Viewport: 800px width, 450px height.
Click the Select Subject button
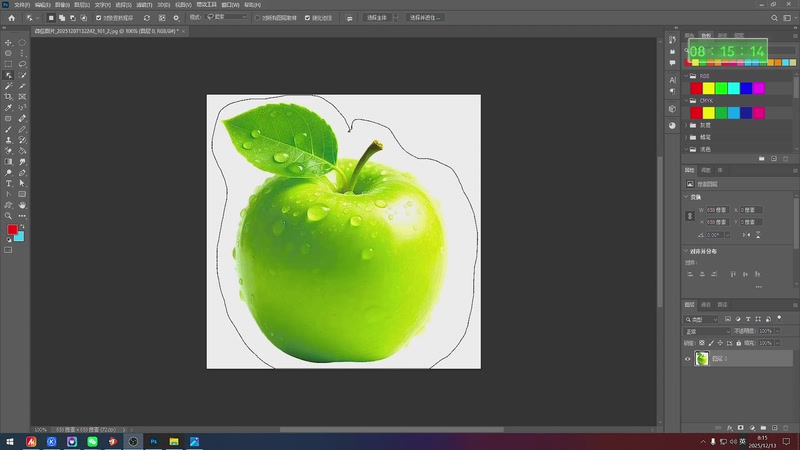click(x=377, y=18)
